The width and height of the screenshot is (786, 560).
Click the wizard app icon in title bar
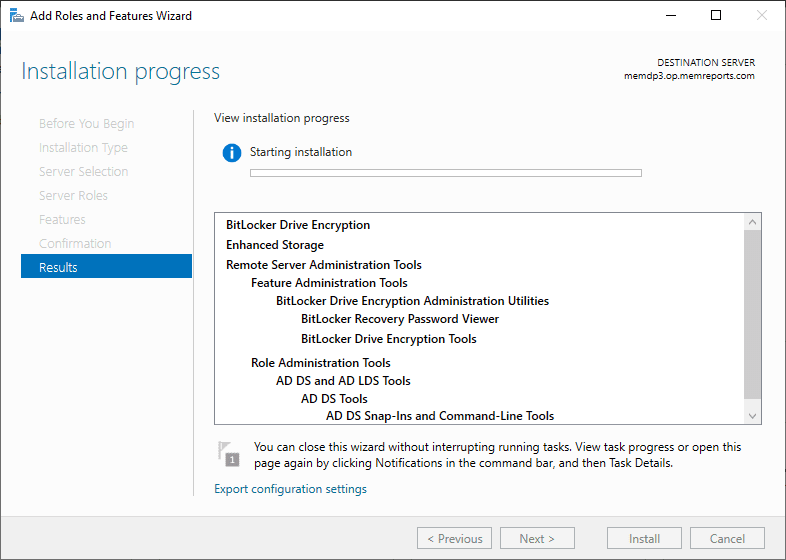(17, 16)
